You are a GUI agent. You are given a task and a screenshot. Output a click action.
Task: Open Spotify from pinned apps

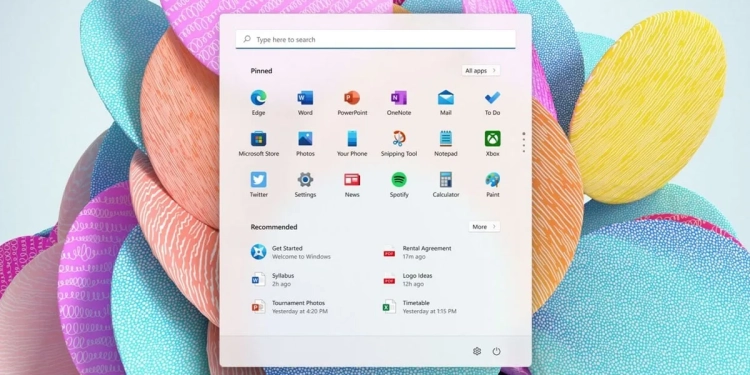(x=399, y=185)
